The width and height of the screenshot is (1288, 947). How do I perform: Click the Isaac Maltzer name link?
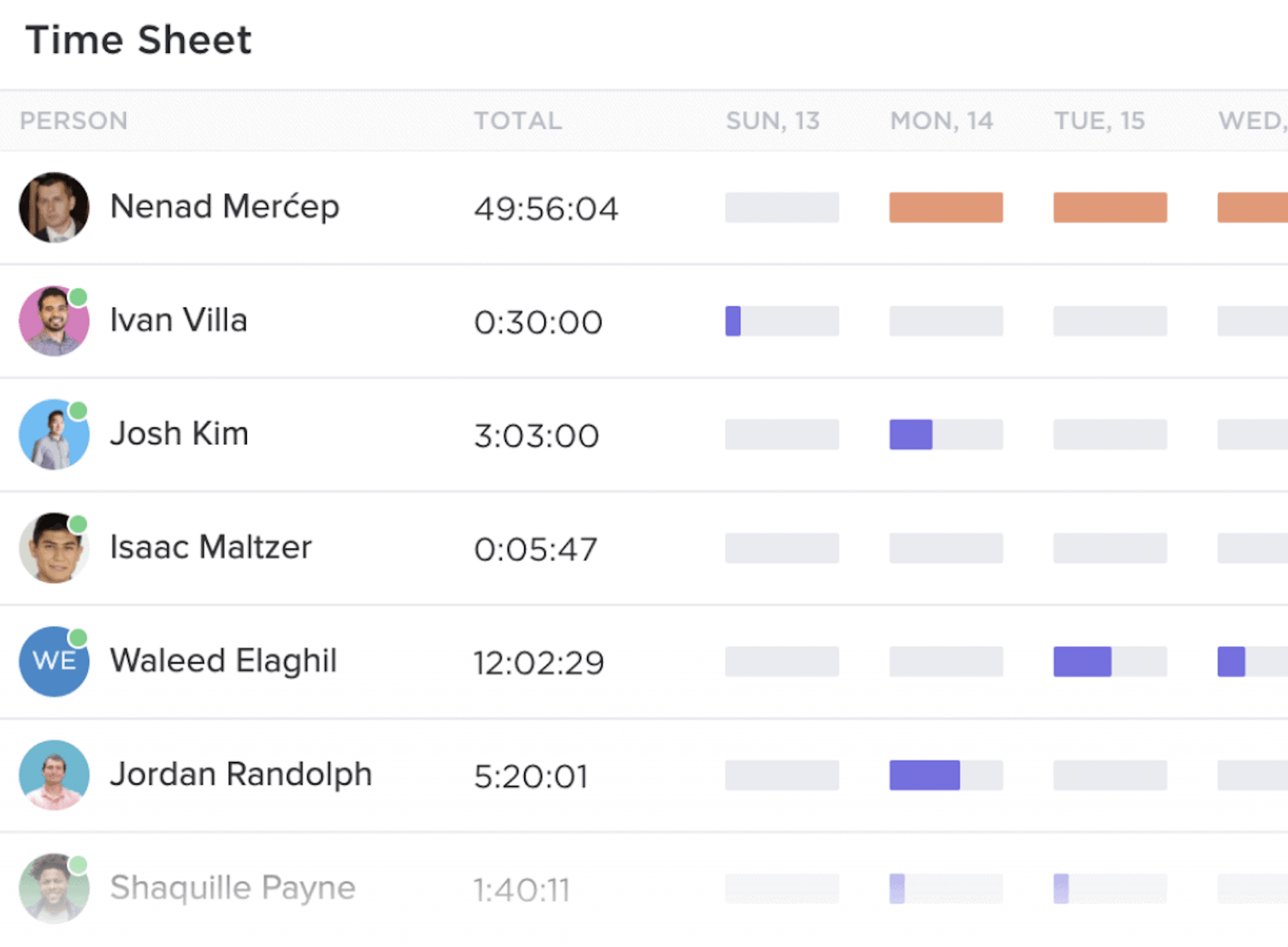tap(211, 547)
